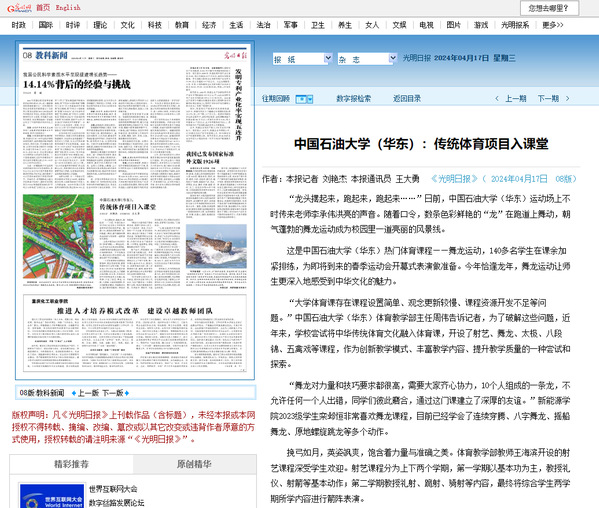The height and width of the screenshot is (508, 599).
Task: Go to previous issue 上一期
Action: (516, 99)
